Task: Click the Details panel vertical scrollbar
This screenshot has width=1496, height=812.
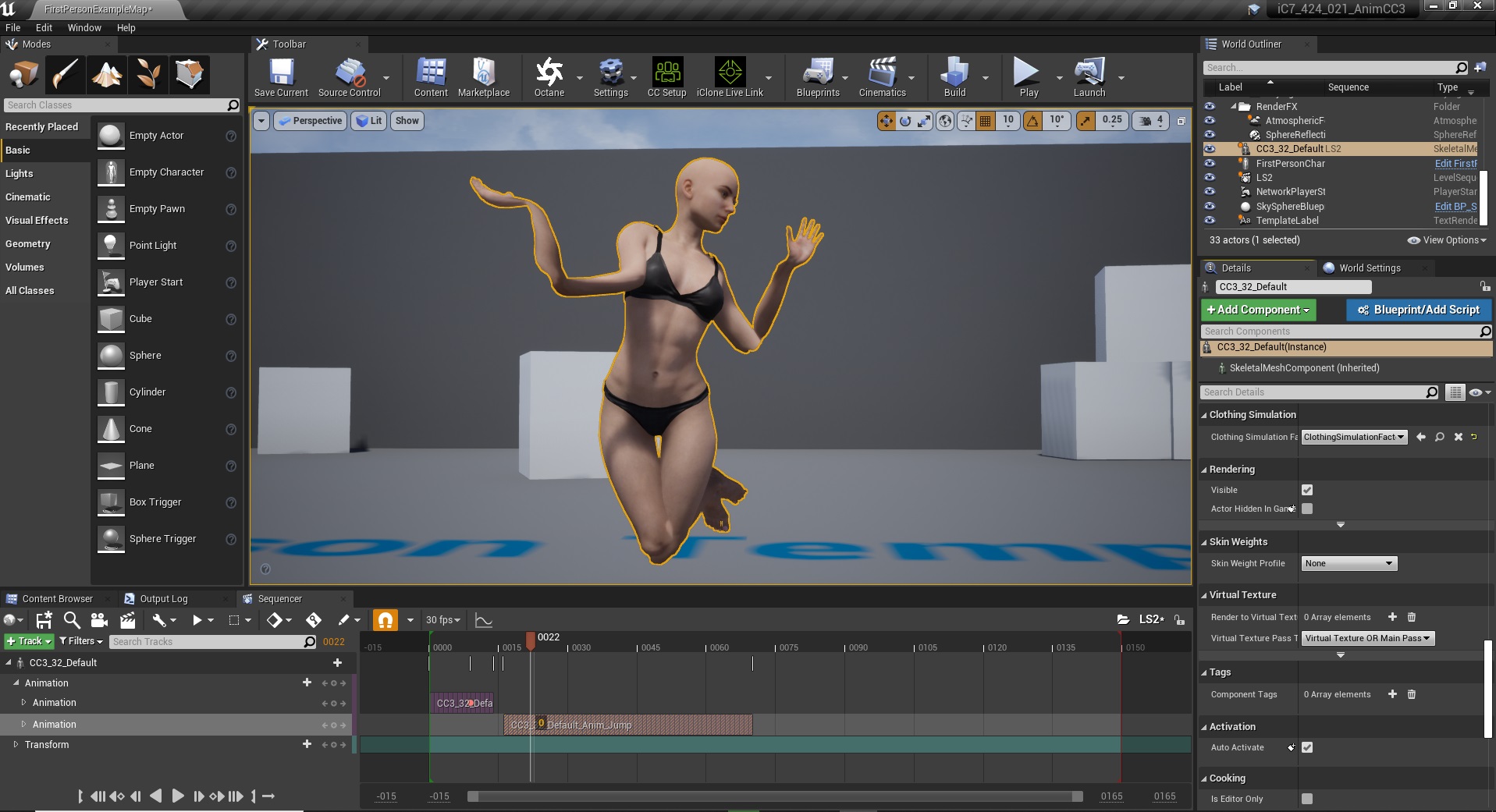Action: (x=1487, y=689)
